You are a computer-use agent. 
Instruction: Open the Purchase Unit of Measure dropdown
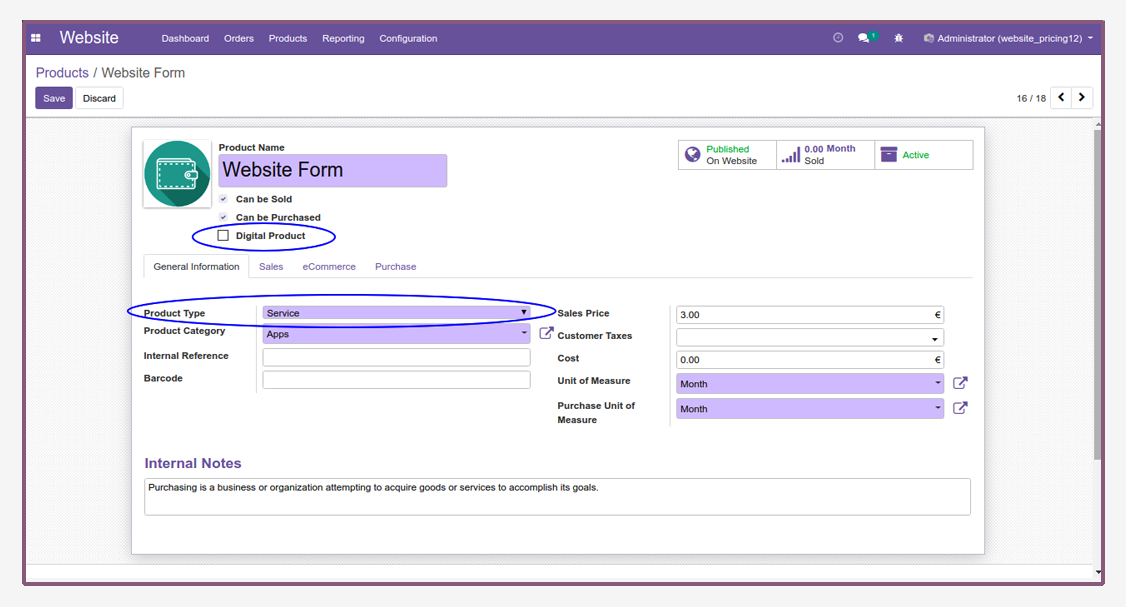click(810, 409)
